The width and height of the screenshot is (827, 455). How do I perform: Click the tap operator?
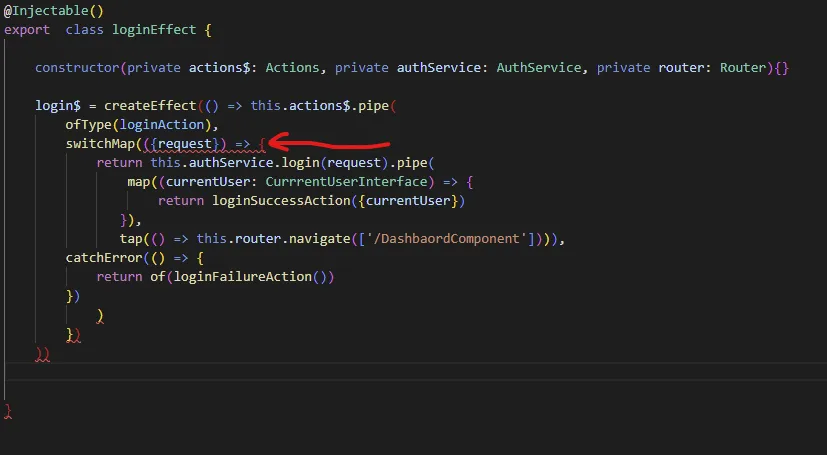(x=131, y=238)
